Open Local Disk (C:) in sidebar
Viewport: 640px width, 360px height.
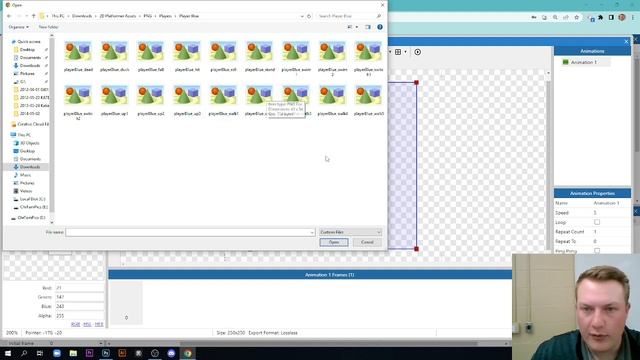[32, 199]
